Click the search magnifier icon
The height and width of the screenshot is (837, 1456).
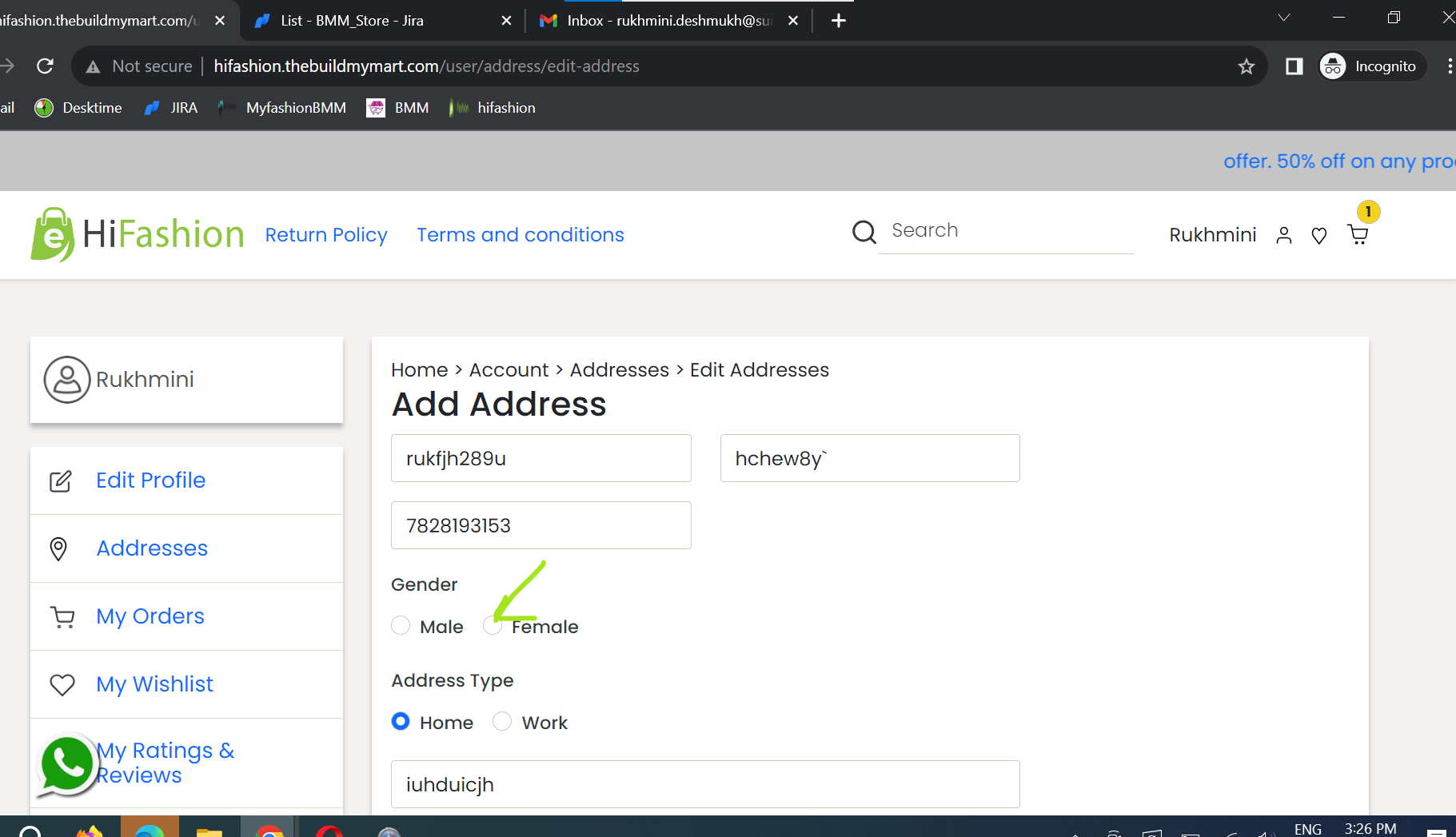(864, 232)
